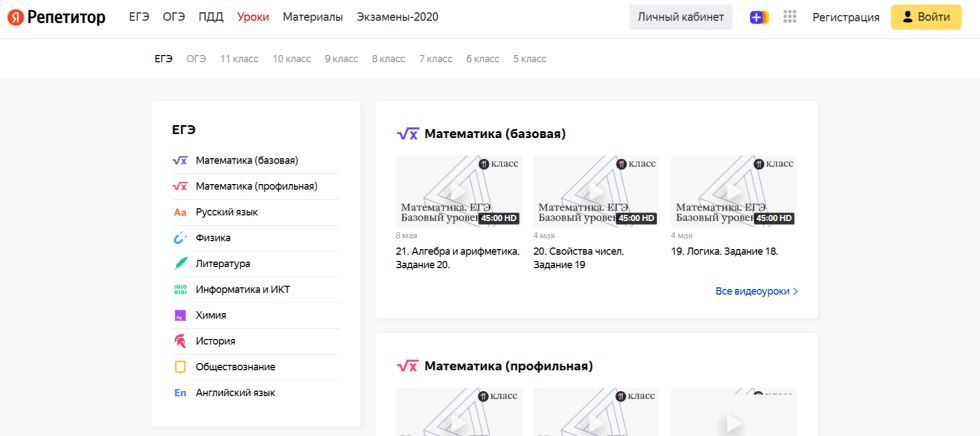
Task: Open the Материалы menu item
Action: 312,17
